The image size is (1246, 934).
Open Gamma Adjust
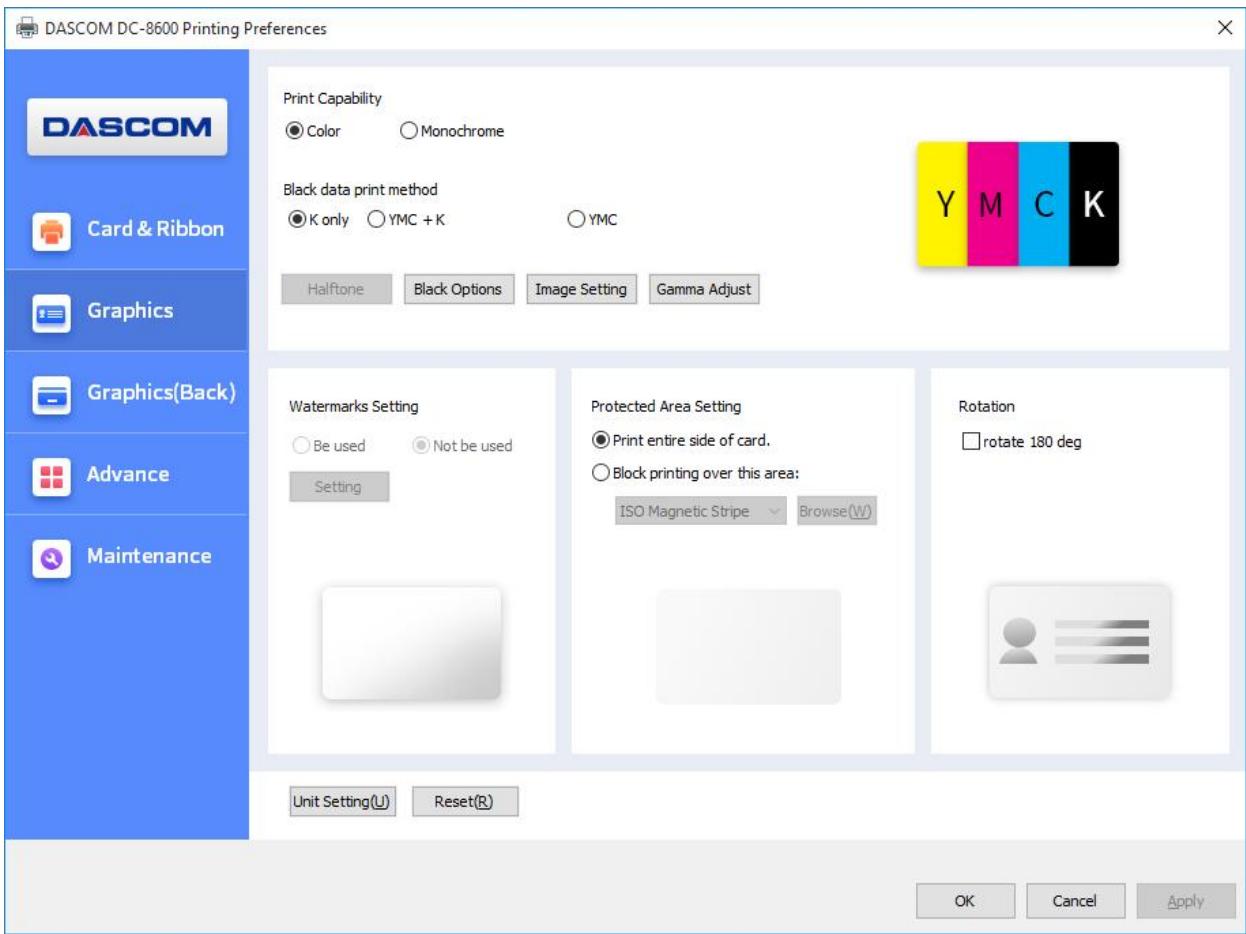click(704, 289)
